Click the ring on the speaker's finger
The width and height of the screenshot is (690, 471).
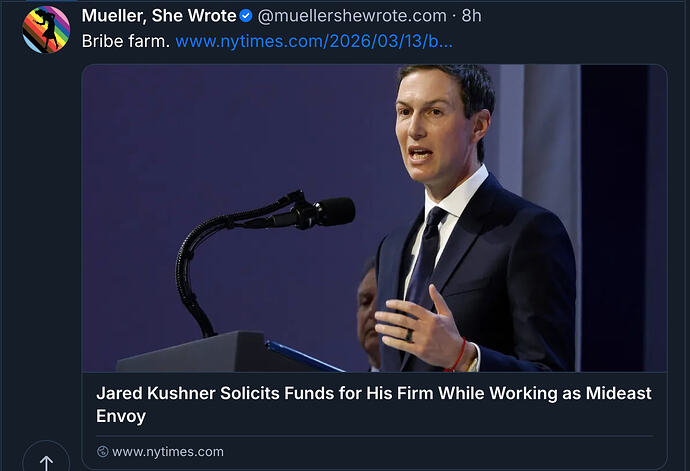click(408, 335)
